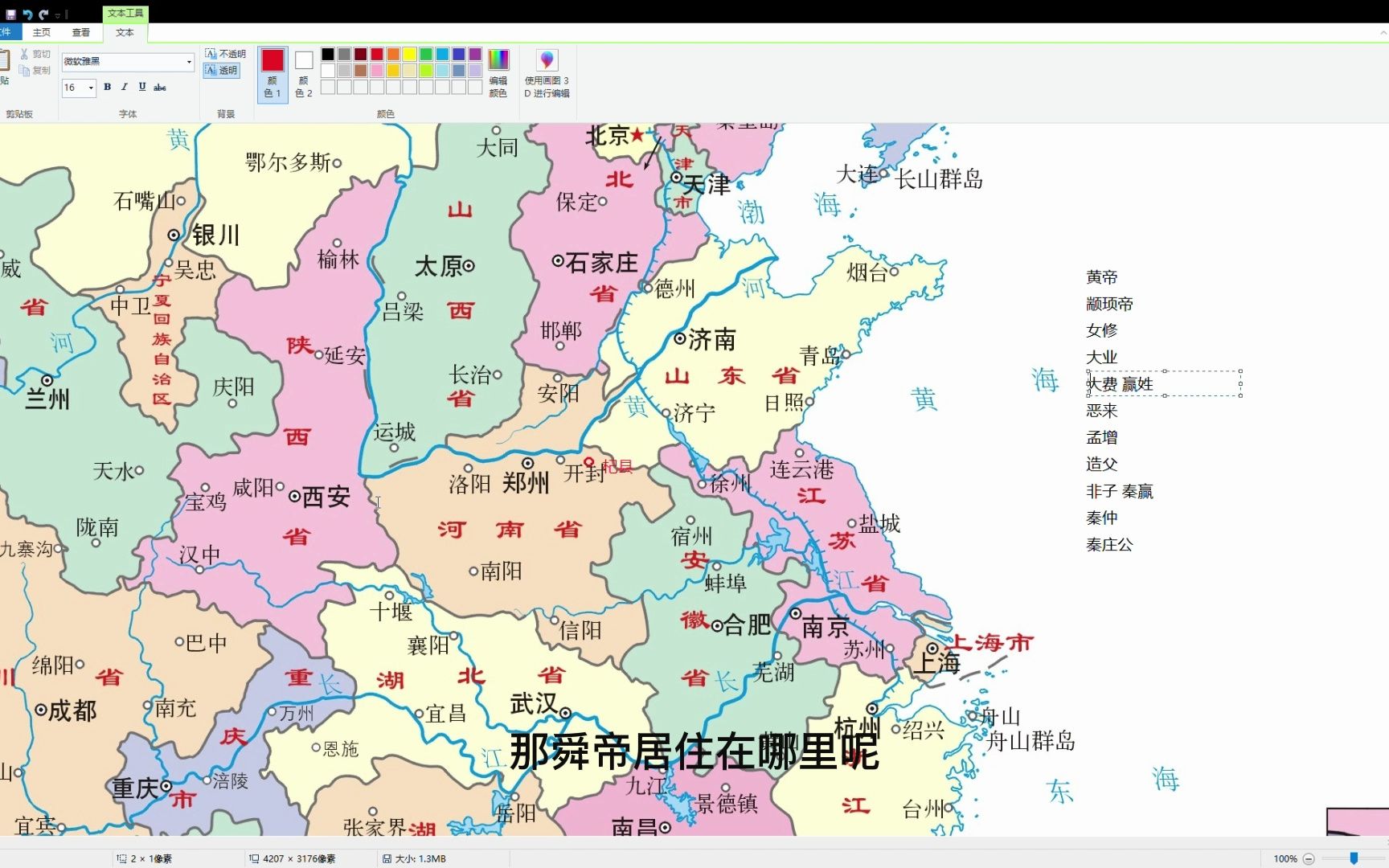Click the text 颛顼帝 on the canvas
Image resolution: width=1389 pixels, height=868 pixels.
1109,304
